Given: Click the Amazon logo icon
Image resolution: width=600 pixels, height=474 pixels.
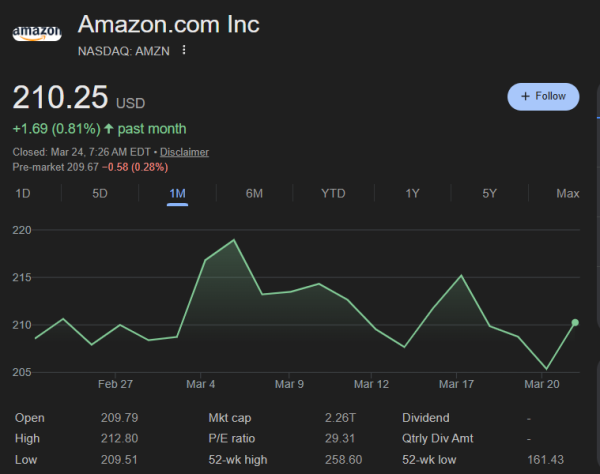Looking at the screenshot, I should click(36, 32).
